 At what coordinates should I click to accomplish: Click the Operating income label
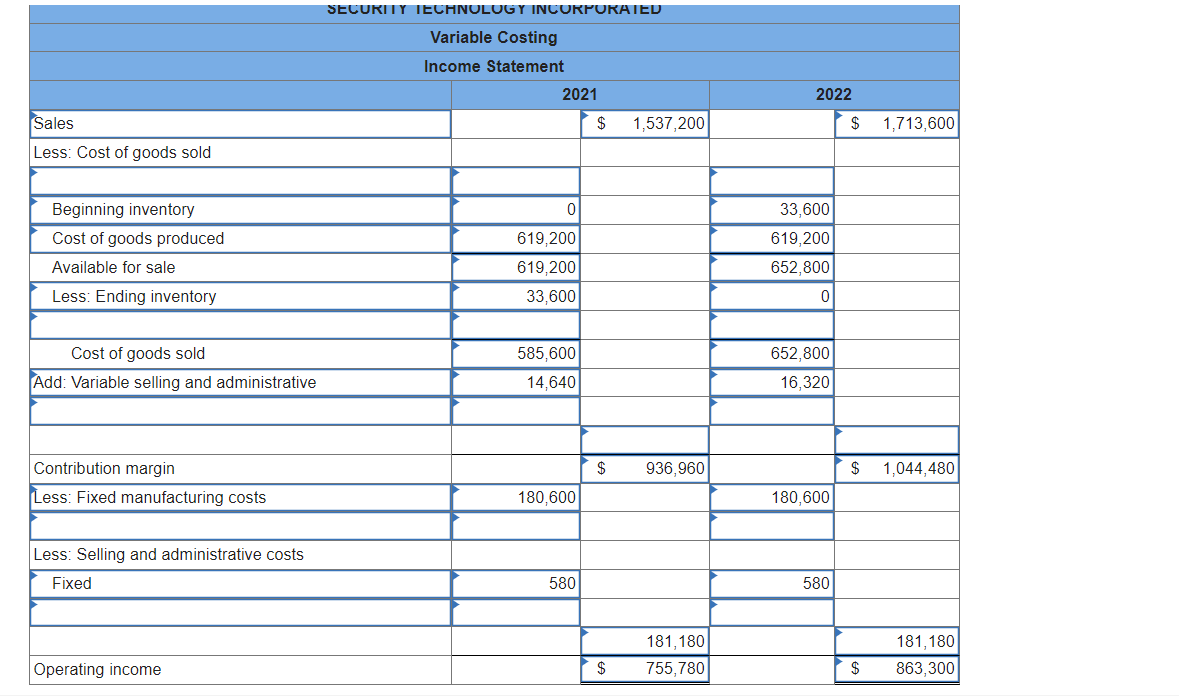click(98, 670)
